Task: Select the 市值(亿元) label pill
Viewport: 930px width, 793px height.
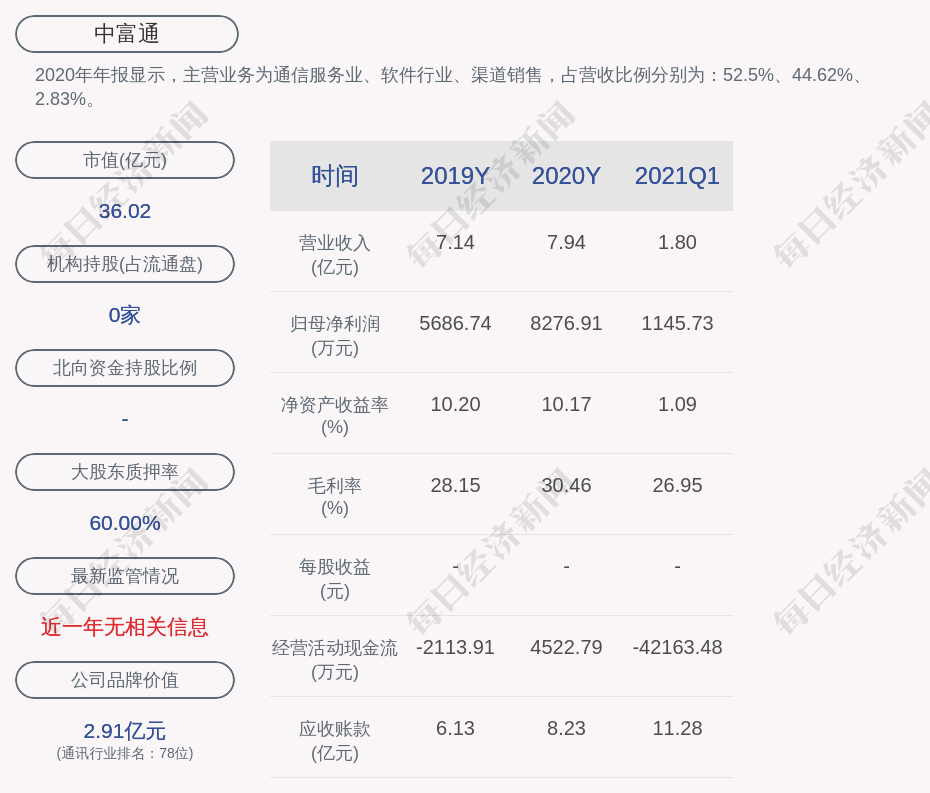Action: (125, 160)
